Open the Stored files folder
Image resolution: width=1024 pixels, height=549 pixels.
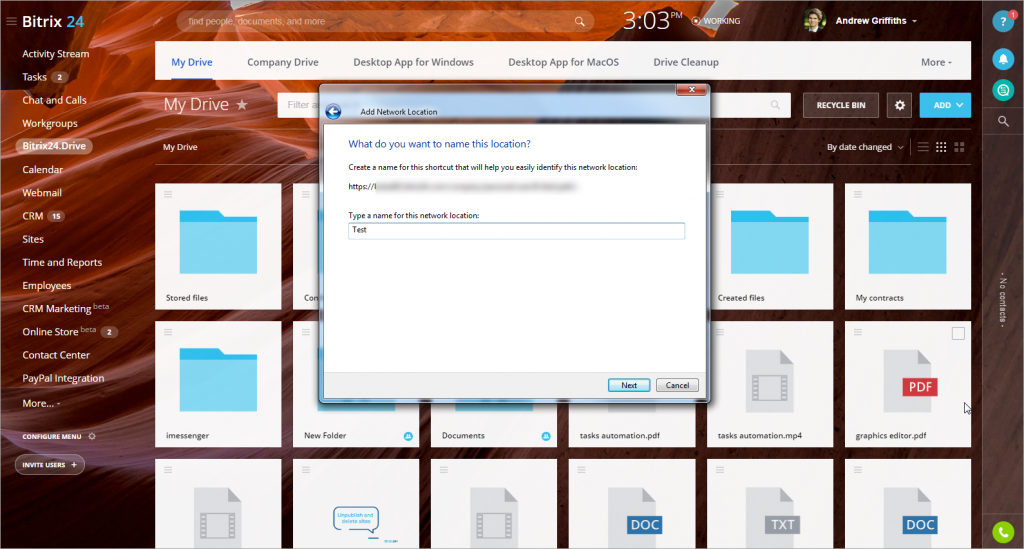218,246
